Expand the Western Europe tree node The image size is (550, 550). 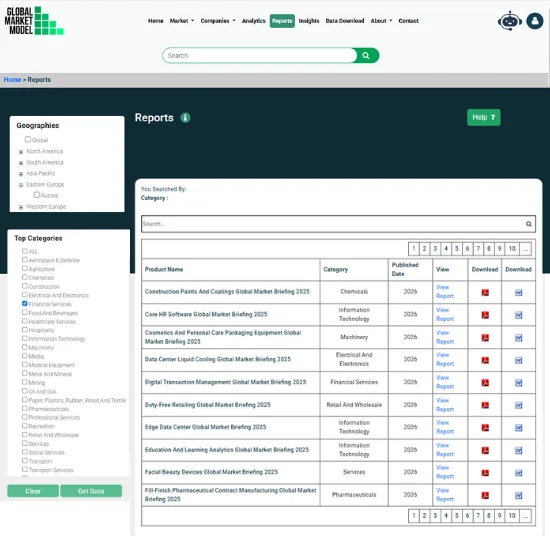coord(21,207)
